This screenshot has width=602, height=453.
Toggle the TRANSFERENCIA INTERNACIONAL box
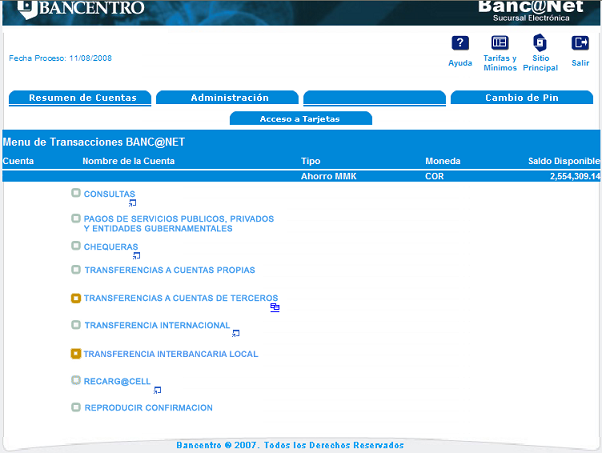coord(76,325)
